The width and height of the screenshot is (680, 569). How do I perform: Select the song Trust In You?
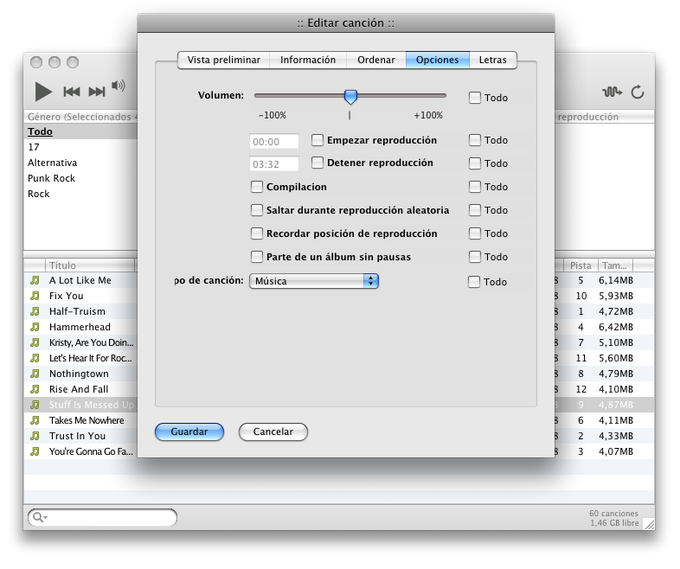tap(77, 436)
